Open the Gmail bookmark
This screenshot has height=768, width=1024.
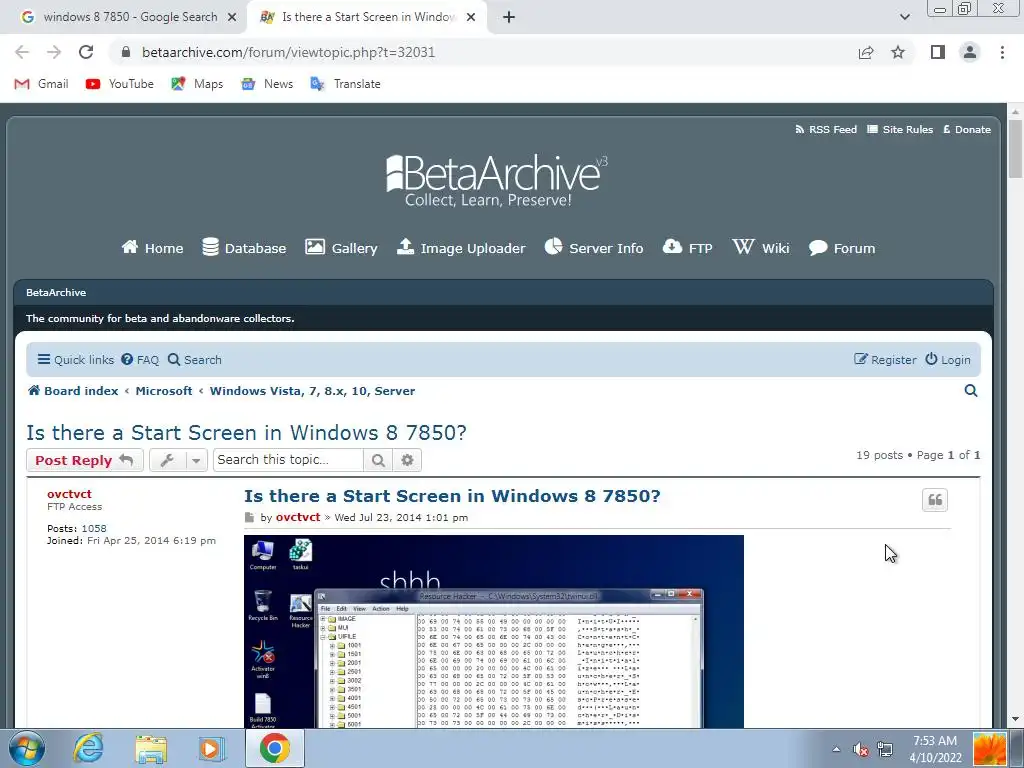click(42, 84)
